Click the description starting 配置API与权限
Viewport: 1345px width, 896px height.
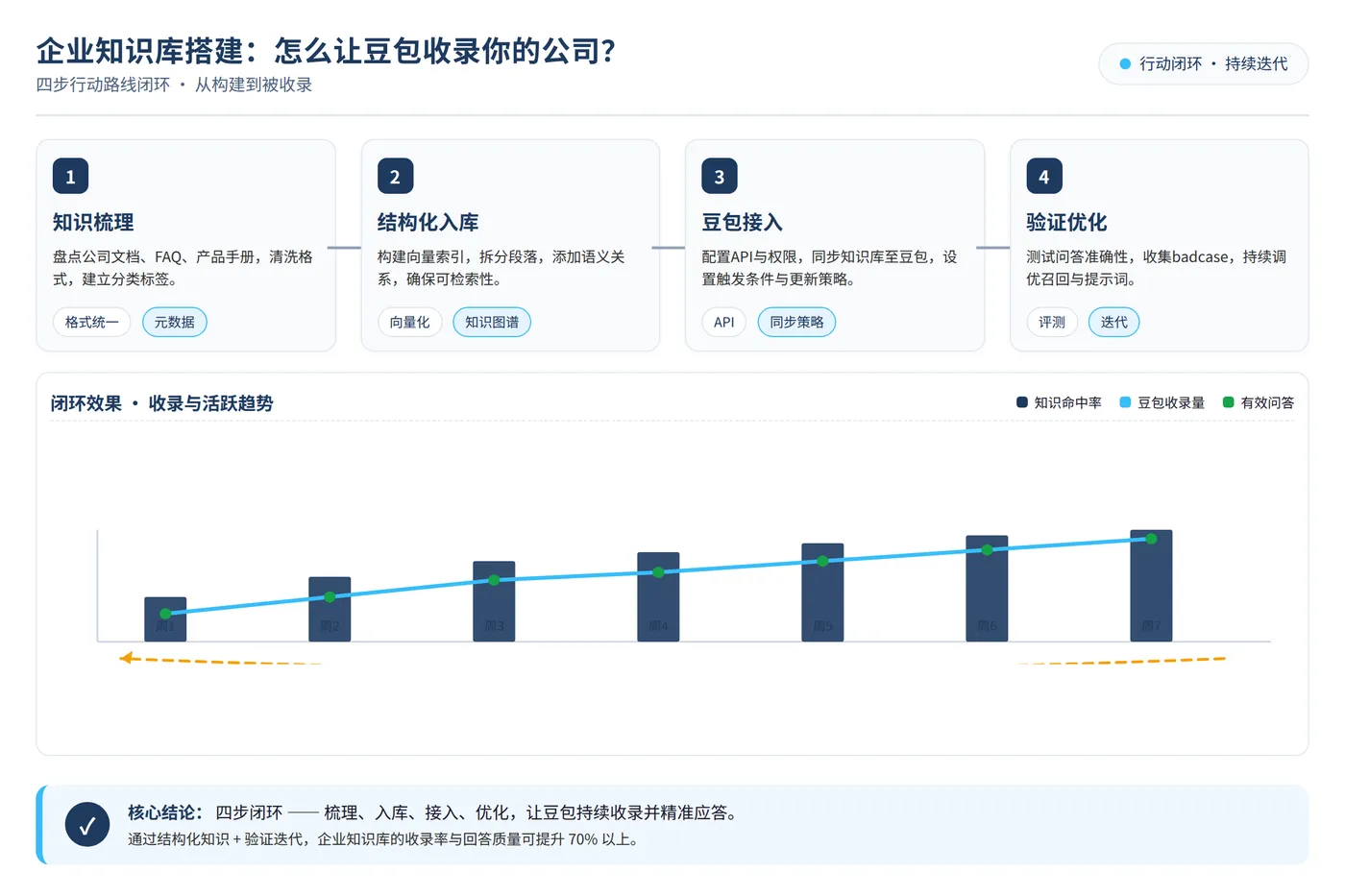point(829,268)
